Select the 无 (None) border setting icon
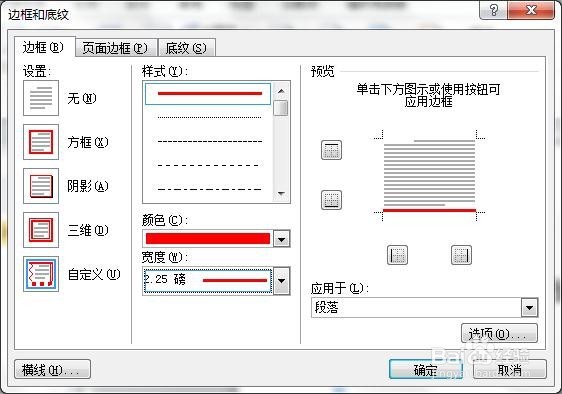562x394 pixels. point(41,98)
